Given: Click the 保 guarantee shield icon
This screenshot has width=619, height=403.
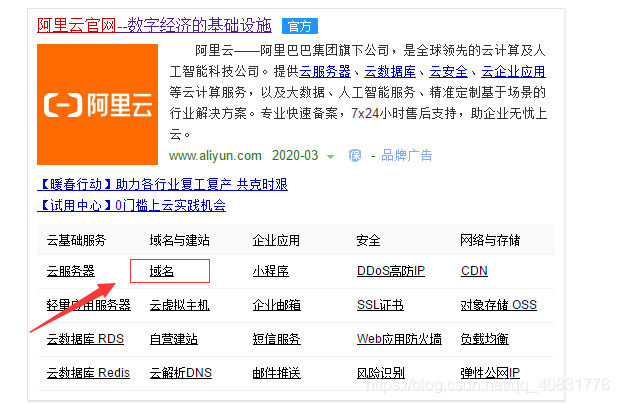Looking at the screenshot, I should [x=355, y=156].
